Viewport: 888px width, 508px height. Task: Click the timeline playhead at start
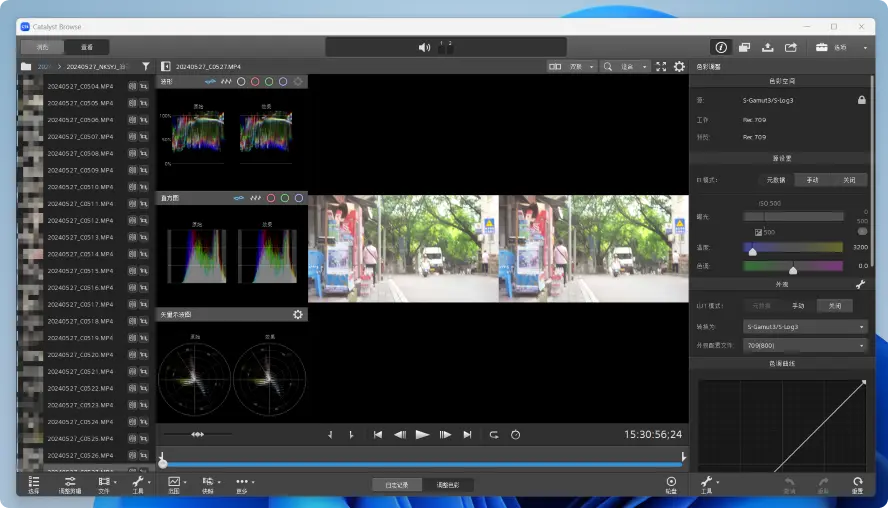coord(163,463)
